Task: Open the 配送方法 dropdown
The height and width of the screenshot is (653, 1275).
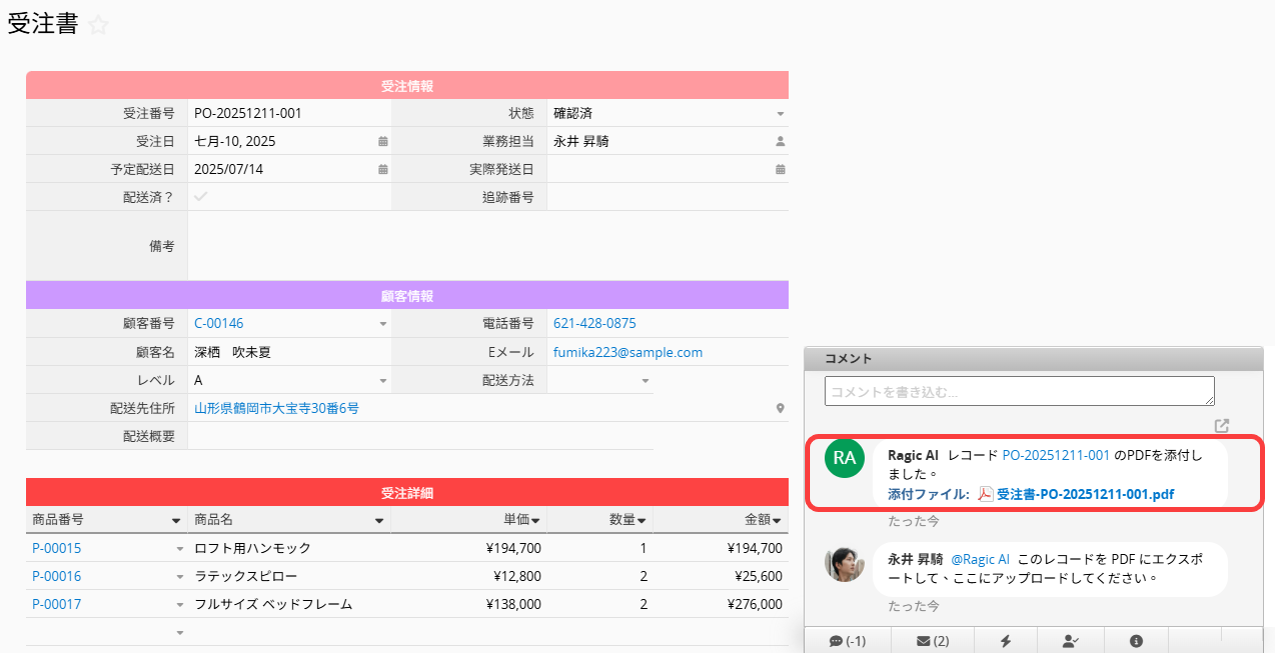Action: tap(645, 381)
